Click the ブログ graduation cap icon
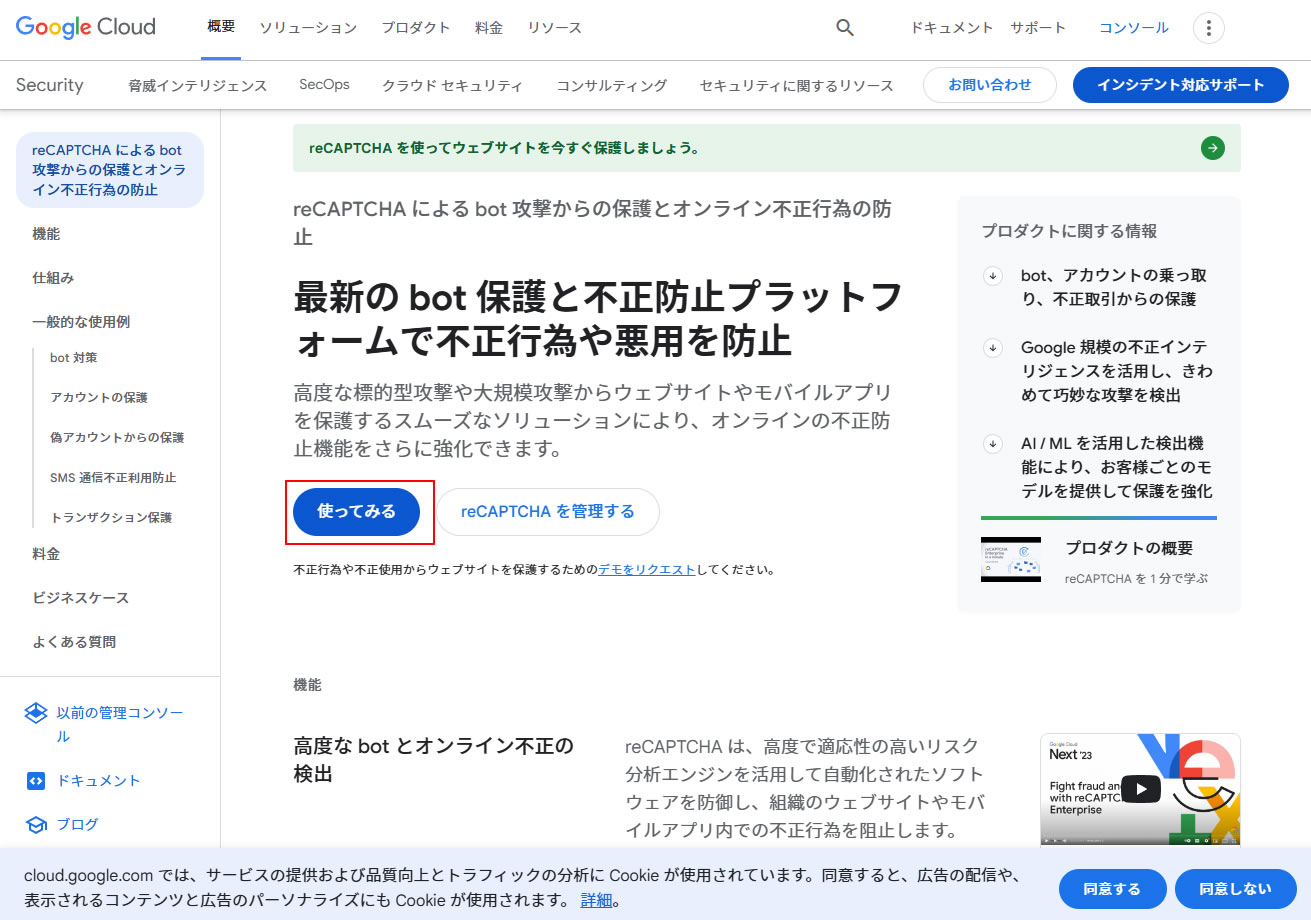 (36, 825)
